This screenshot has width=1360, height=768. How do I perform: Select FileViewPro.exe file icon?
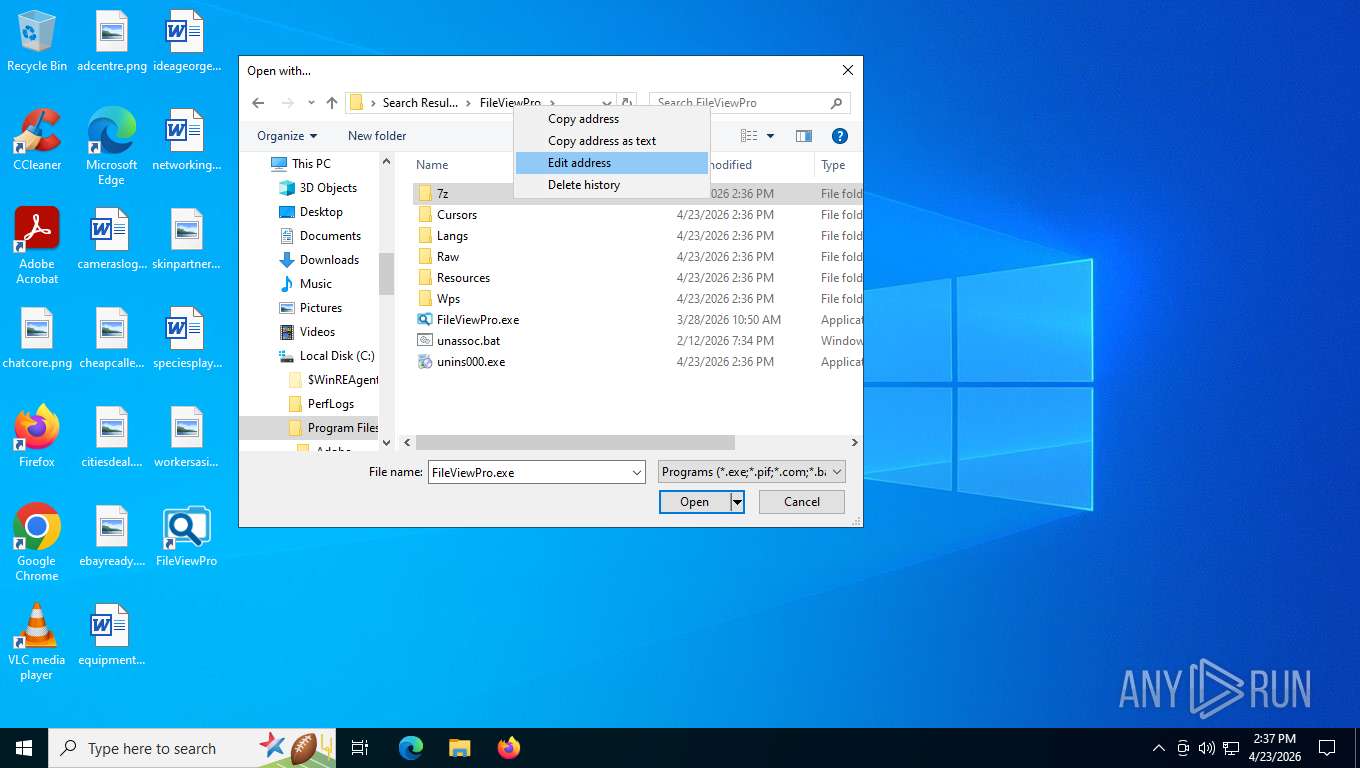click(x=425, y=320)
